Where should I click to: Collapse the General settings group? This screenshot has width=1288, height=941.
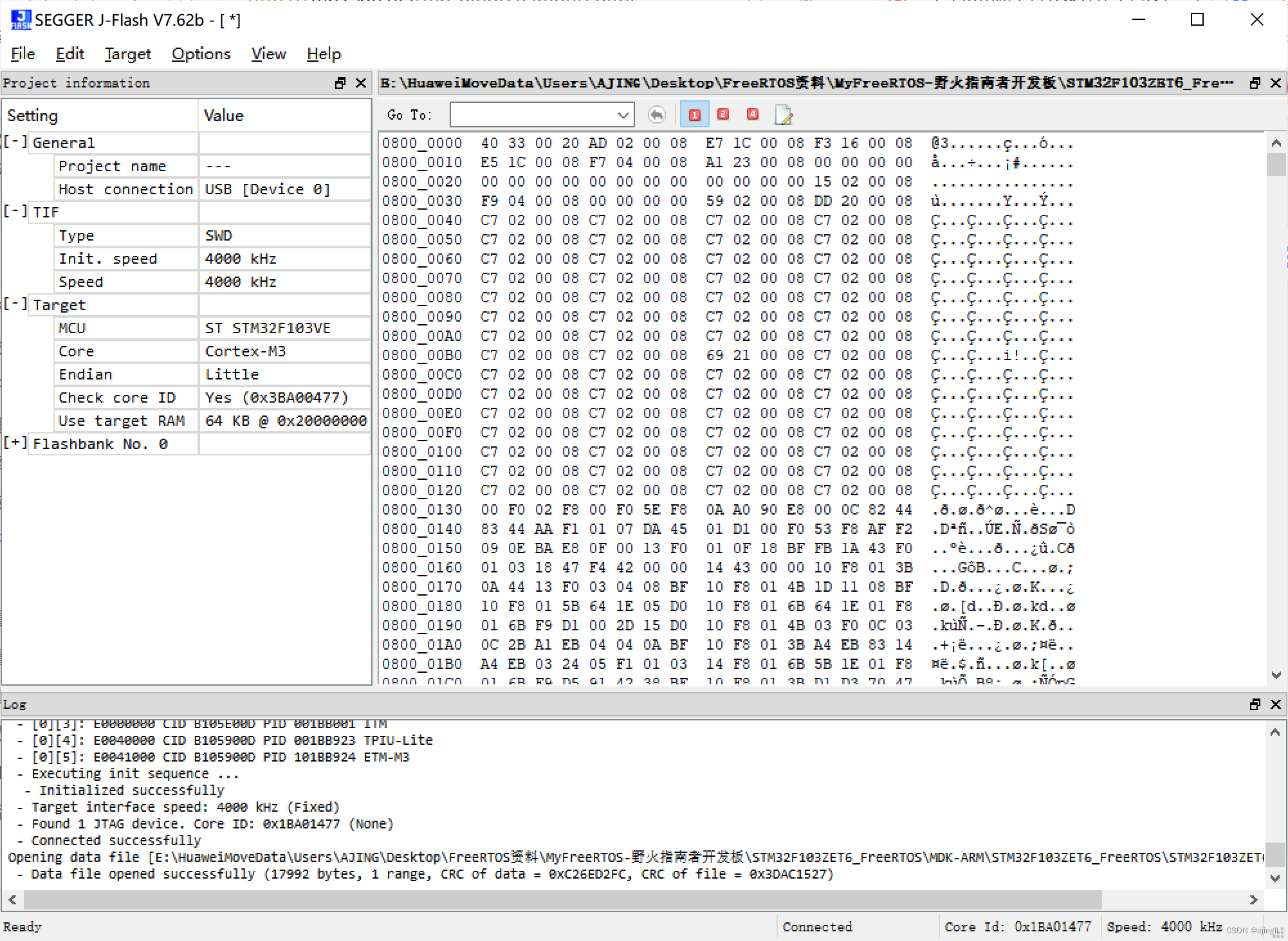coord(14,142)
